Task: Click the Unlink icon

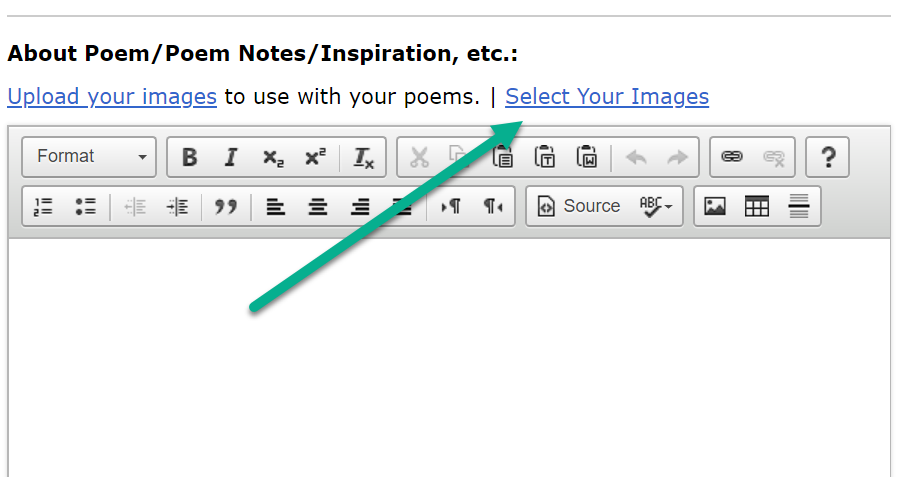Action: (x=774, y=157)
